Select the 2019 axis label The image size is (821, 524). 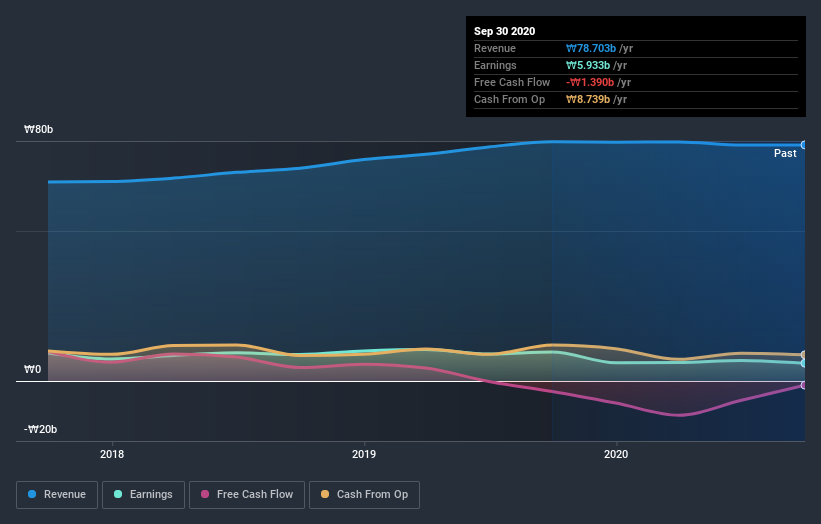(x=364, y=454)
